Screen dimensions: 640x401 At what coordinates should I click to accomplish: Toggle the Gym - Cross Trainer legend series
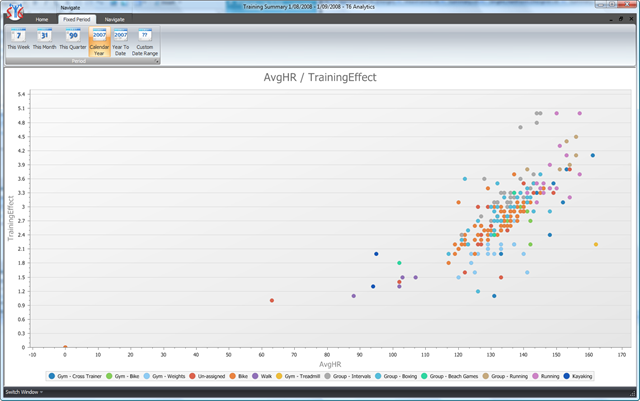point(75,376)
